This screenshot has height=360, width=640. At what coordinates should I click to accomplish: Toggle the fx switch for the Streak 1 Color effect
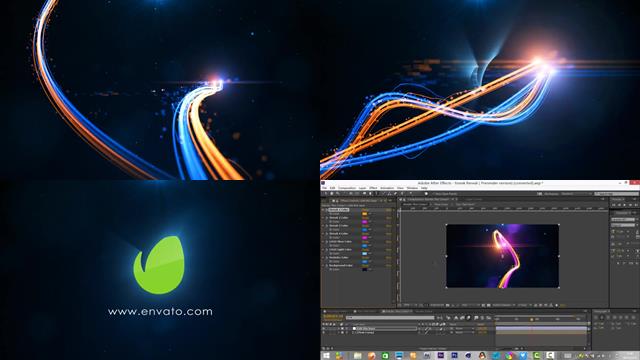coord(323,210)
